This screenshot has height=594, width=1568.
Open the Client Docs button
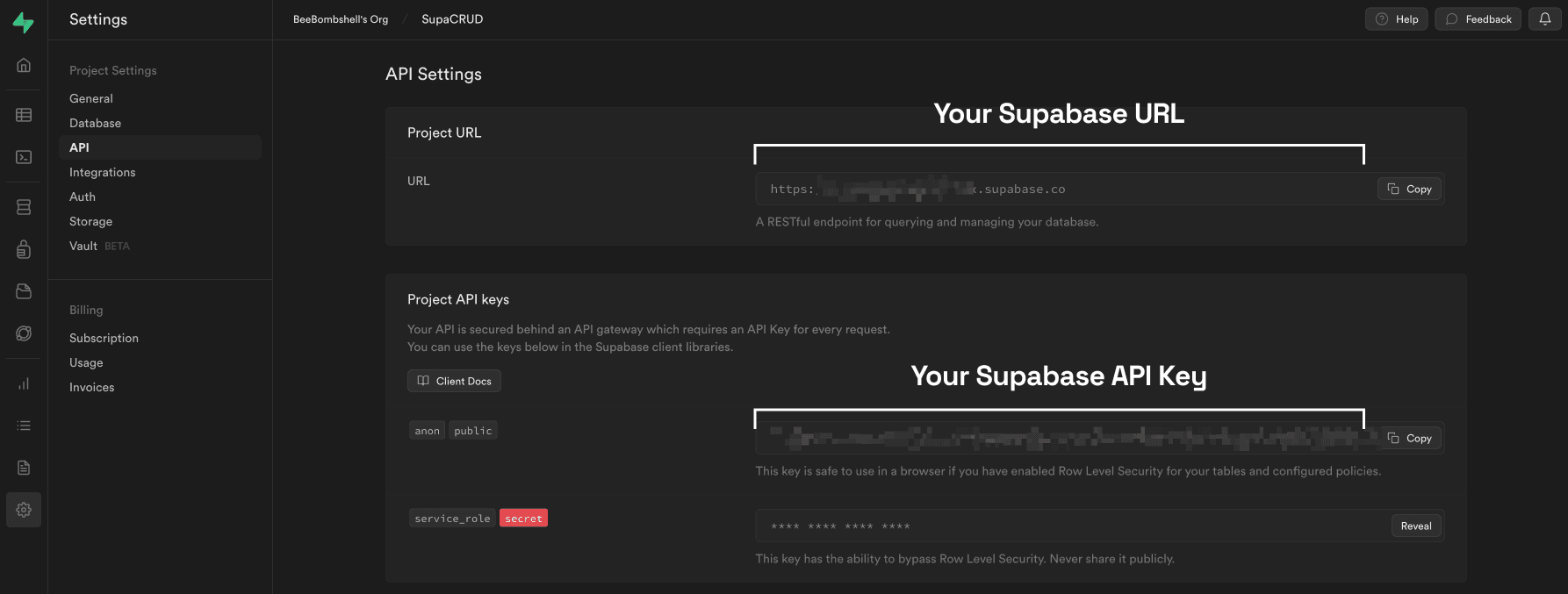[x=454, y=381]
